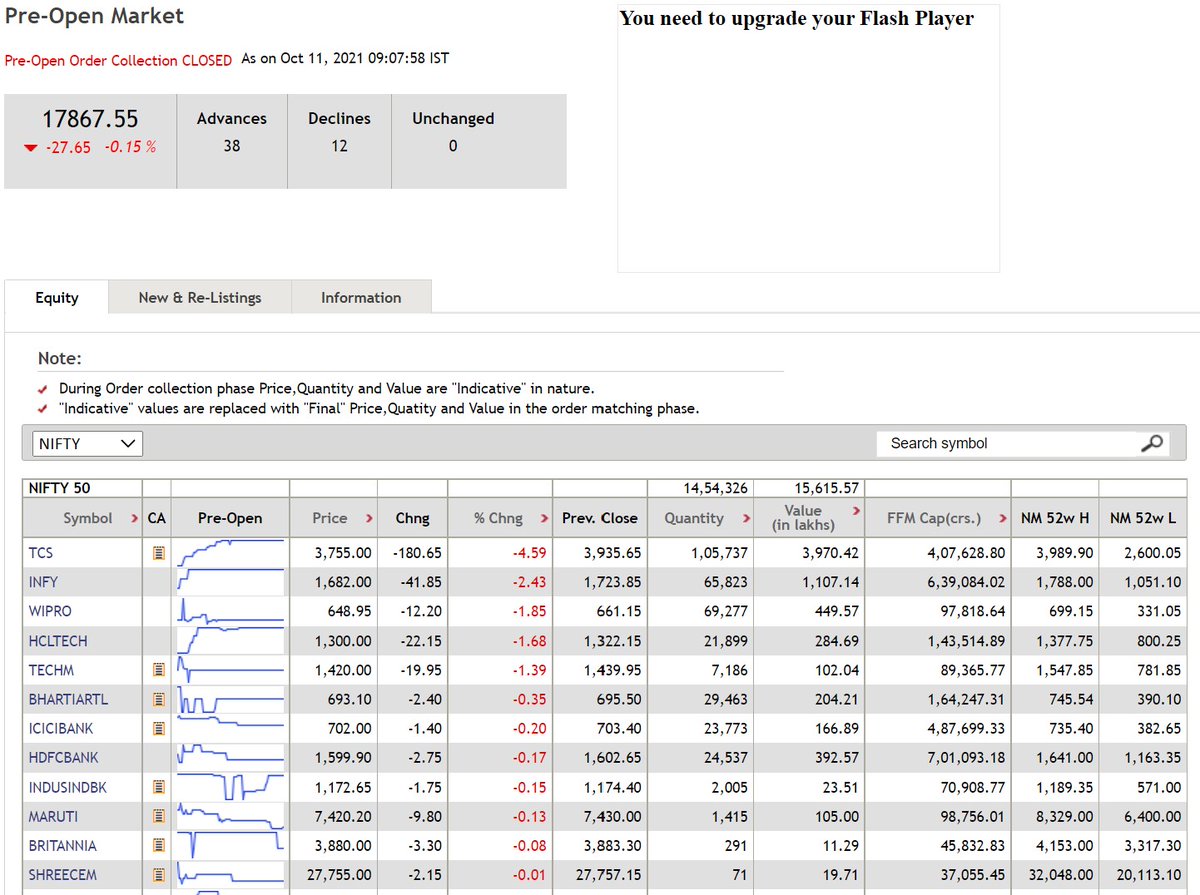Open the MARUTI symbol link
Image resolution: width=1200 pixels, height=895 pixels.
[x=53, y=817]
